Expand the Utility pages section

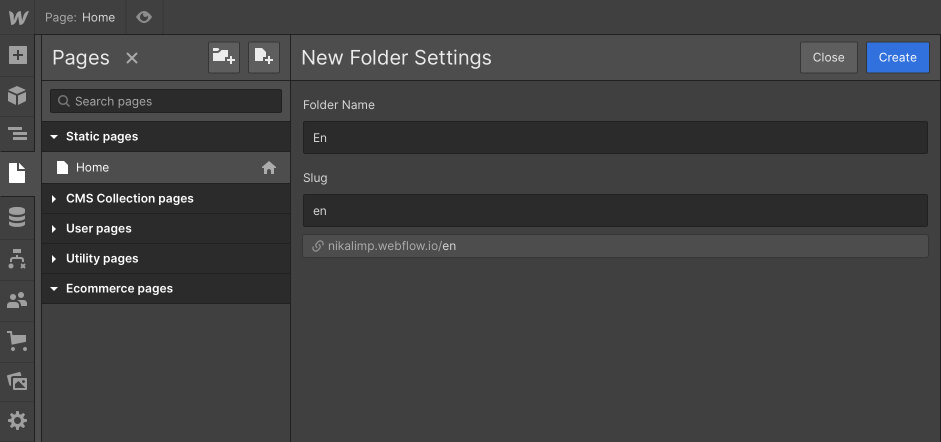click(54, 259)
